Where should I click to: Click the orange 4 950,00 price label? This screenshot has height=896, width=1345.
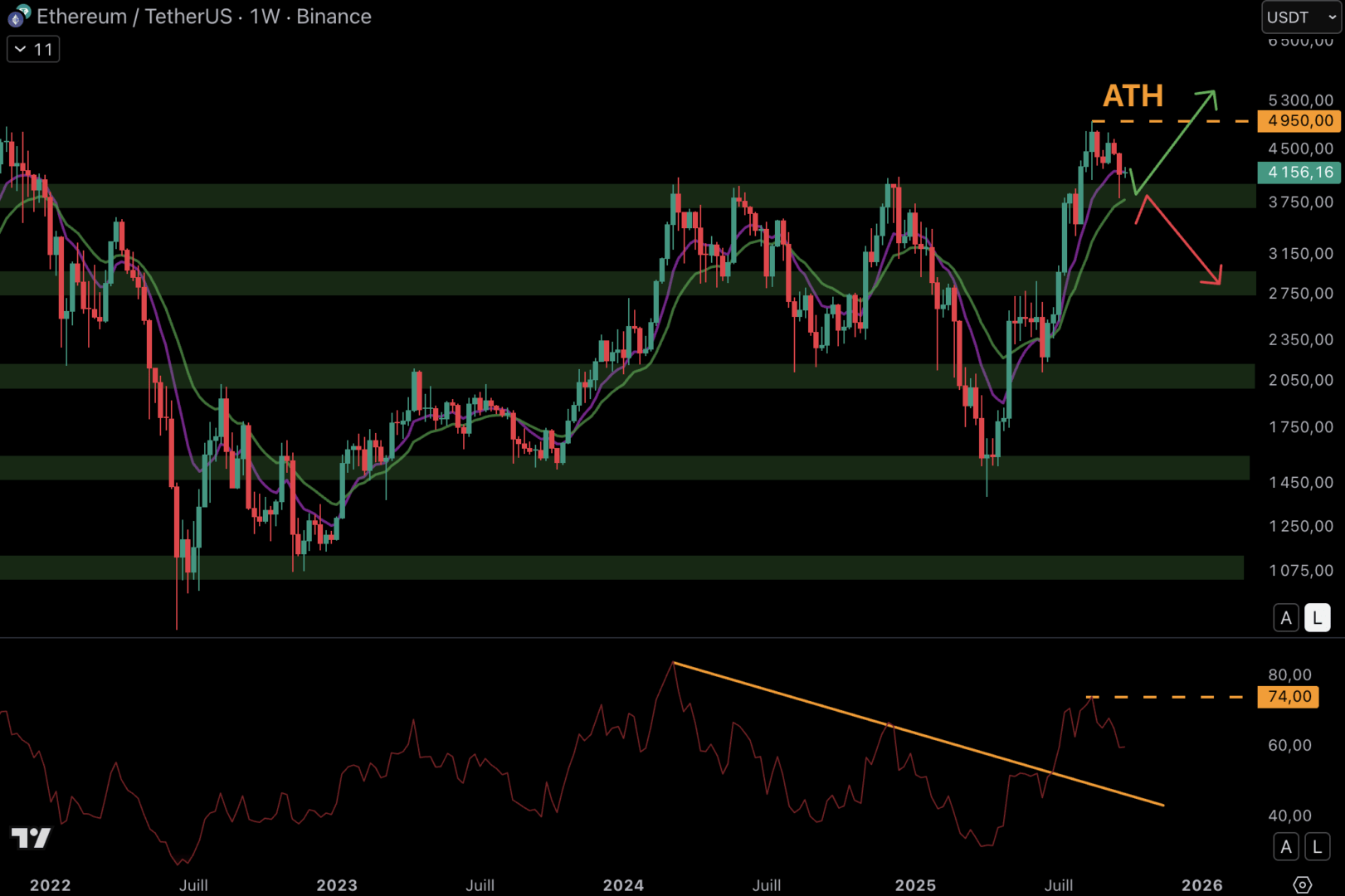(1299, 121)
